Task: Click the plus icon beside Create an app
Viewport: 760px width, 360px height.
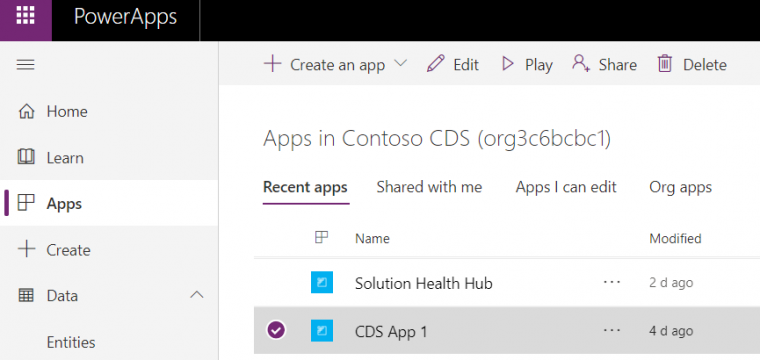Action: pos(273,64)
